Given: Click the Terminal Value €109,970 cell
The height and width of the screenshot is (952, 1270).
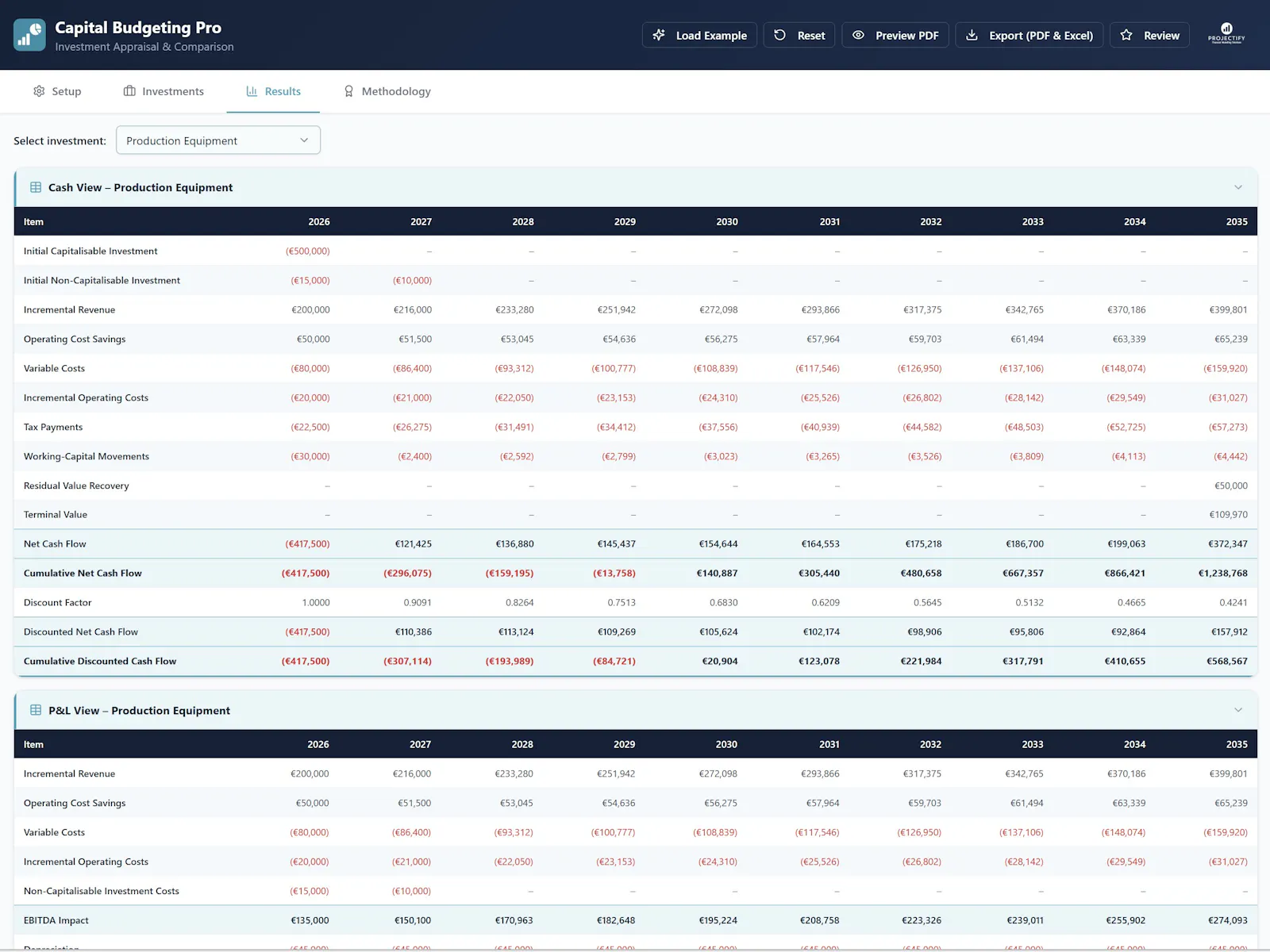Looking at the screenshot, I should click(1229, 514).
